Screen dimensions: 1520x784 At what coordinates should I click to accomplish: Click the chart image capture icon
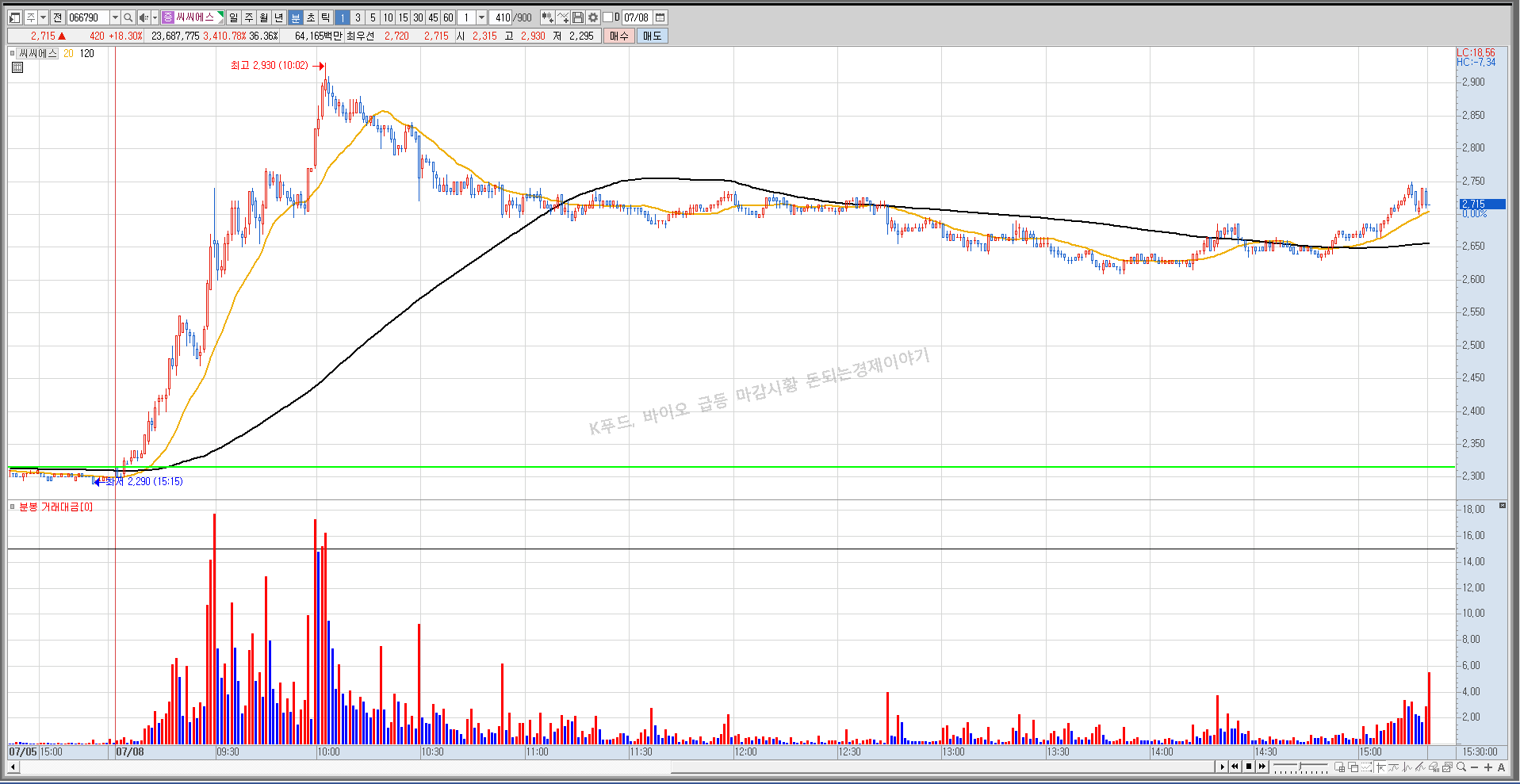1447,767
